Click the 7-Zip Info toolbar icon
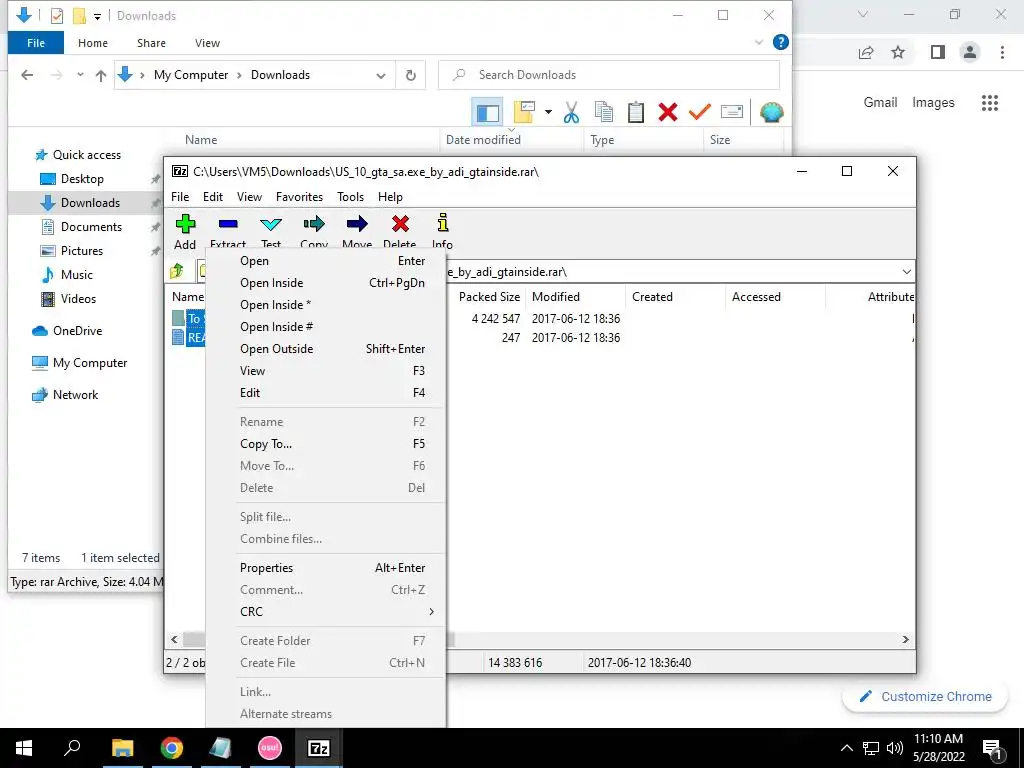This screenshot has width=1024, height=768. click(x=443, y=223)
